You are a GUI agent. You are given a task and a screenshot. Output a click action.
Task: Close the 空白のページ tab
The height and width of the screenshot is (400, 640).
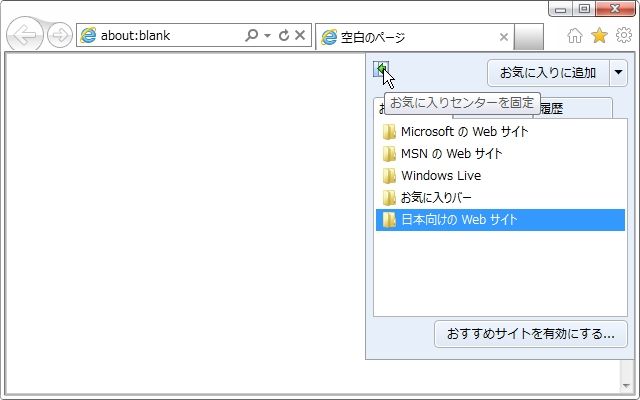(504, 37)
